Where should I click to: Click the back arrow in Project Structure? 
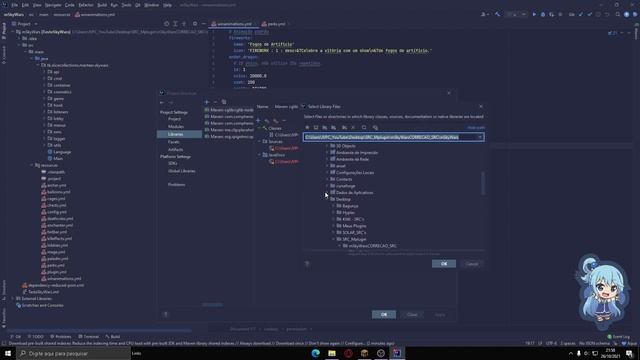pos(162,102)
